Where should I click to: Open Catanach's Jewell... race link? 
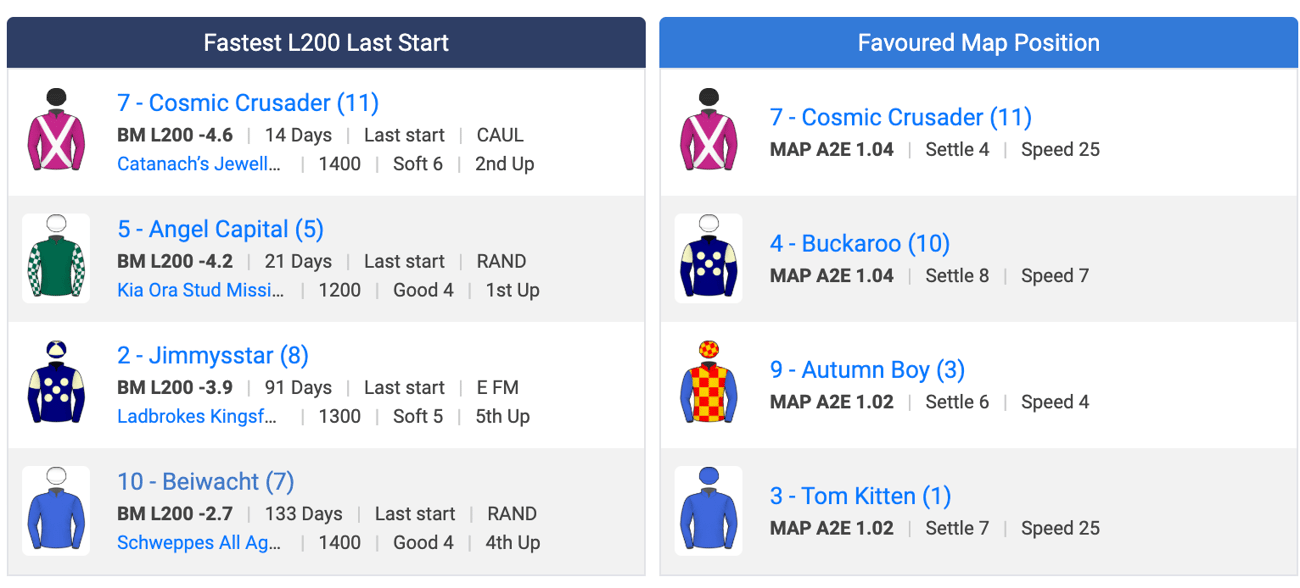click(199, 164)
